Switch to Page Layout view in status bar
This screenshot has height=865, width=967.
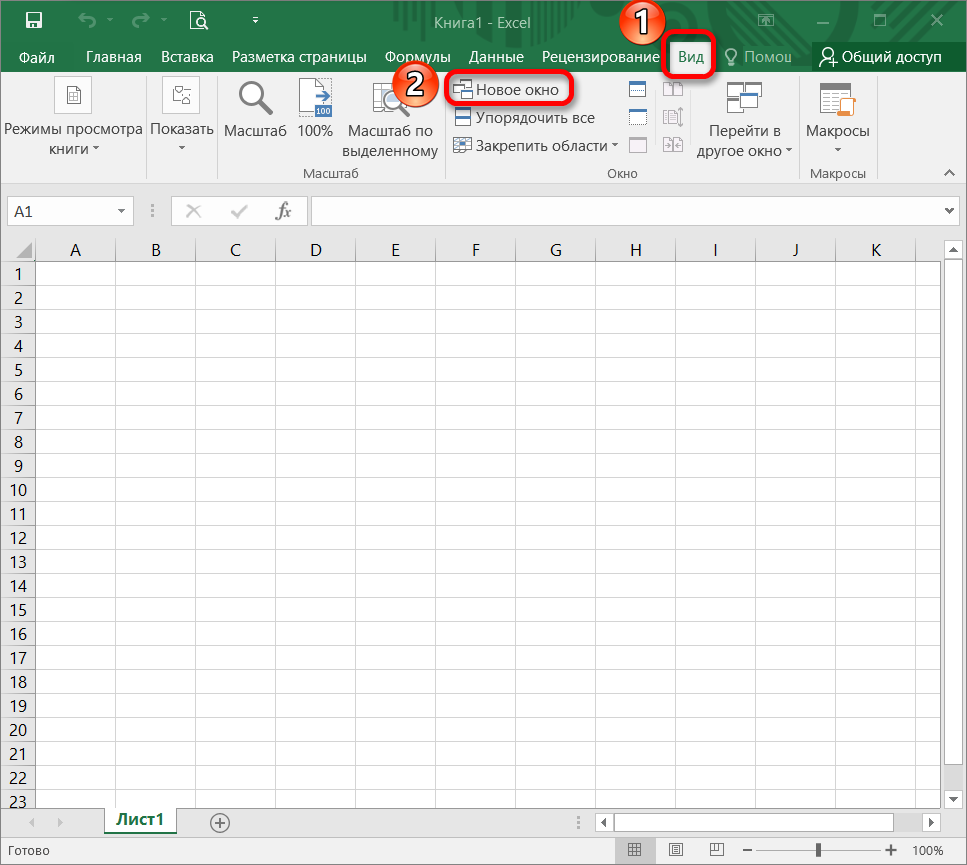click(677, 850)
